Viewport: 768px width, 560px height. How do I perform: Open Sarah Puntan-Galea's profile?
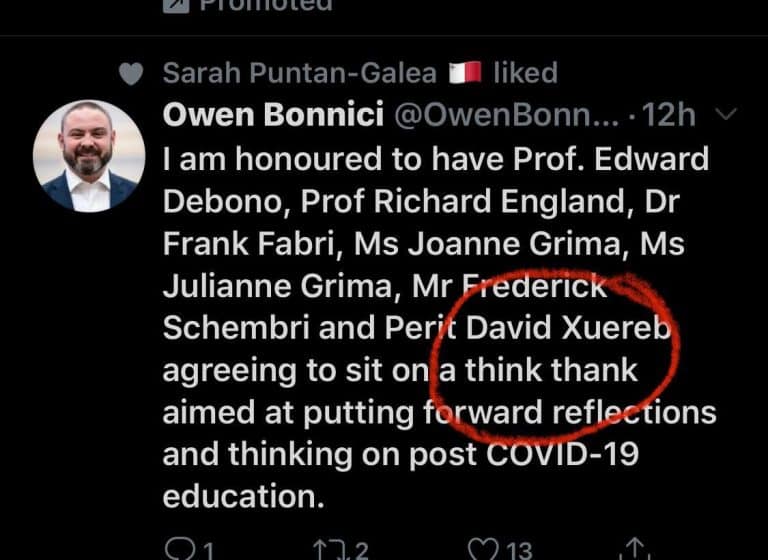[x=300, y=73]
